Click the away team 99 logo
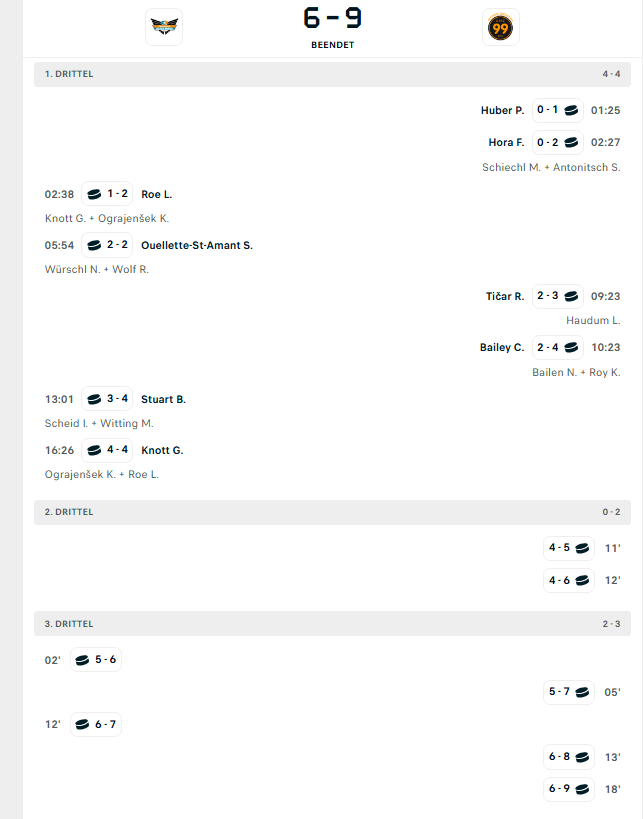The image size is (643, 819). coord(500,27)
